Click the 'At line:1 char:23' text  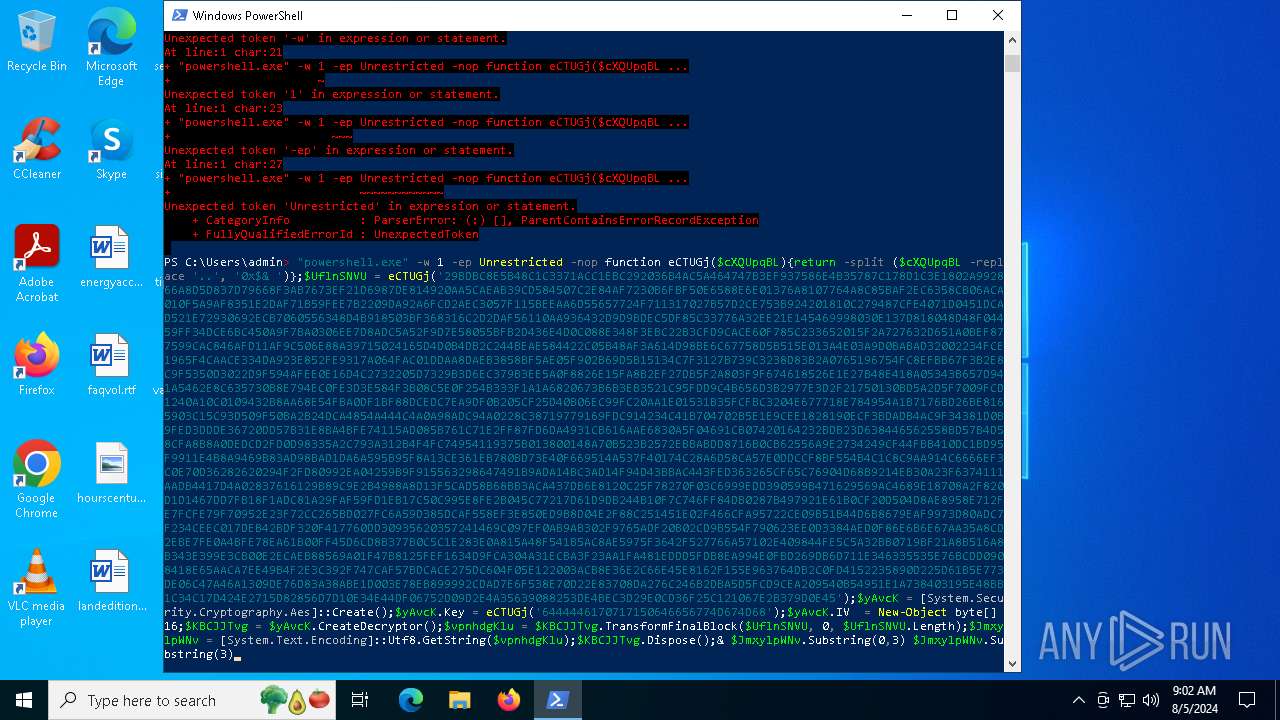point(223,108)
